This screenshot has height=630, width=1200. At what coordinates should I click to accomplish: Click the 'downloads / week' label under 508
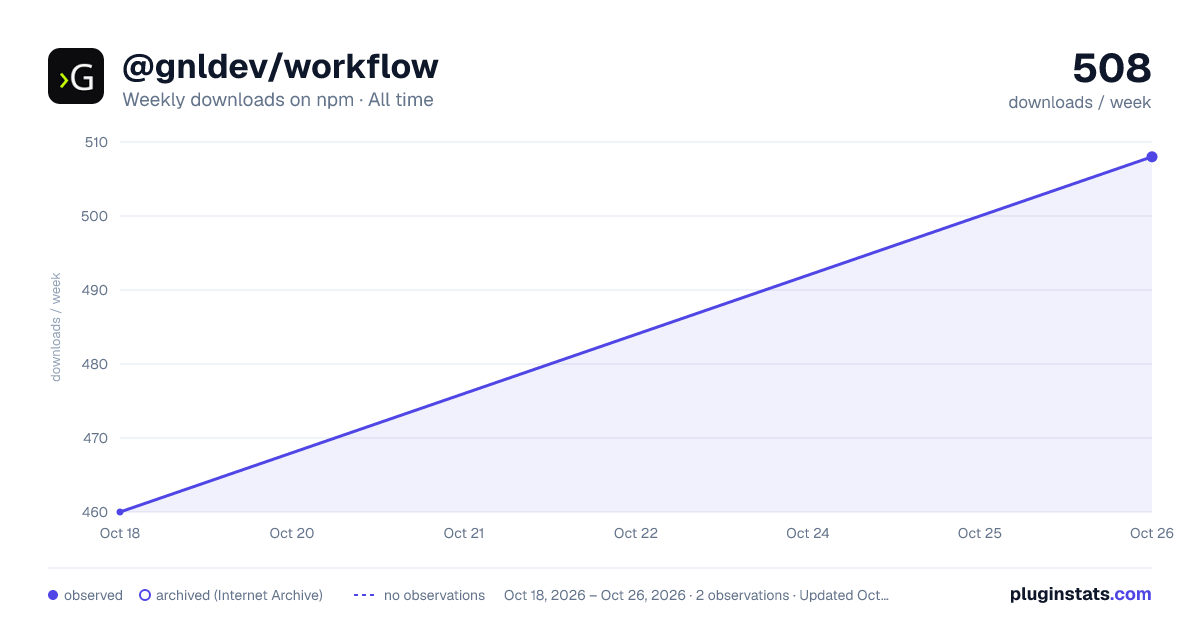(1080, 102)
